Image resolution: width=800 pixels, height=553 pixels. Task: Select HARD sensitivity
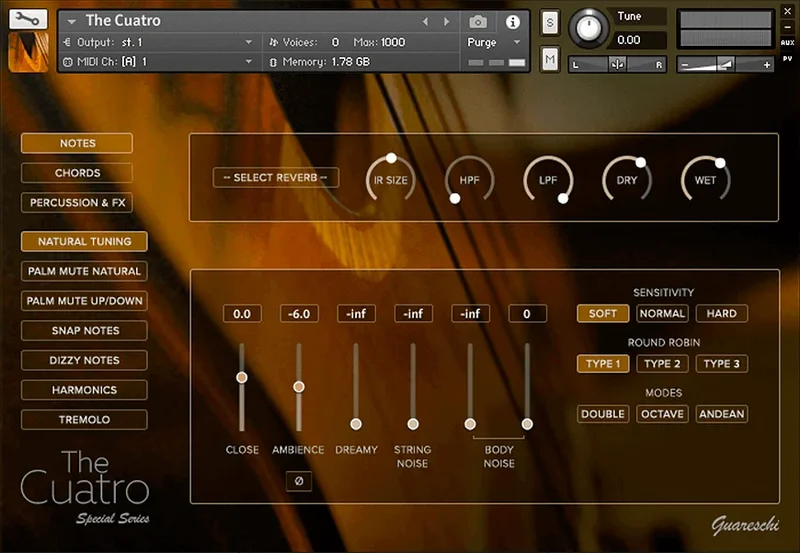pyautogui.click(x=721, y=313)
